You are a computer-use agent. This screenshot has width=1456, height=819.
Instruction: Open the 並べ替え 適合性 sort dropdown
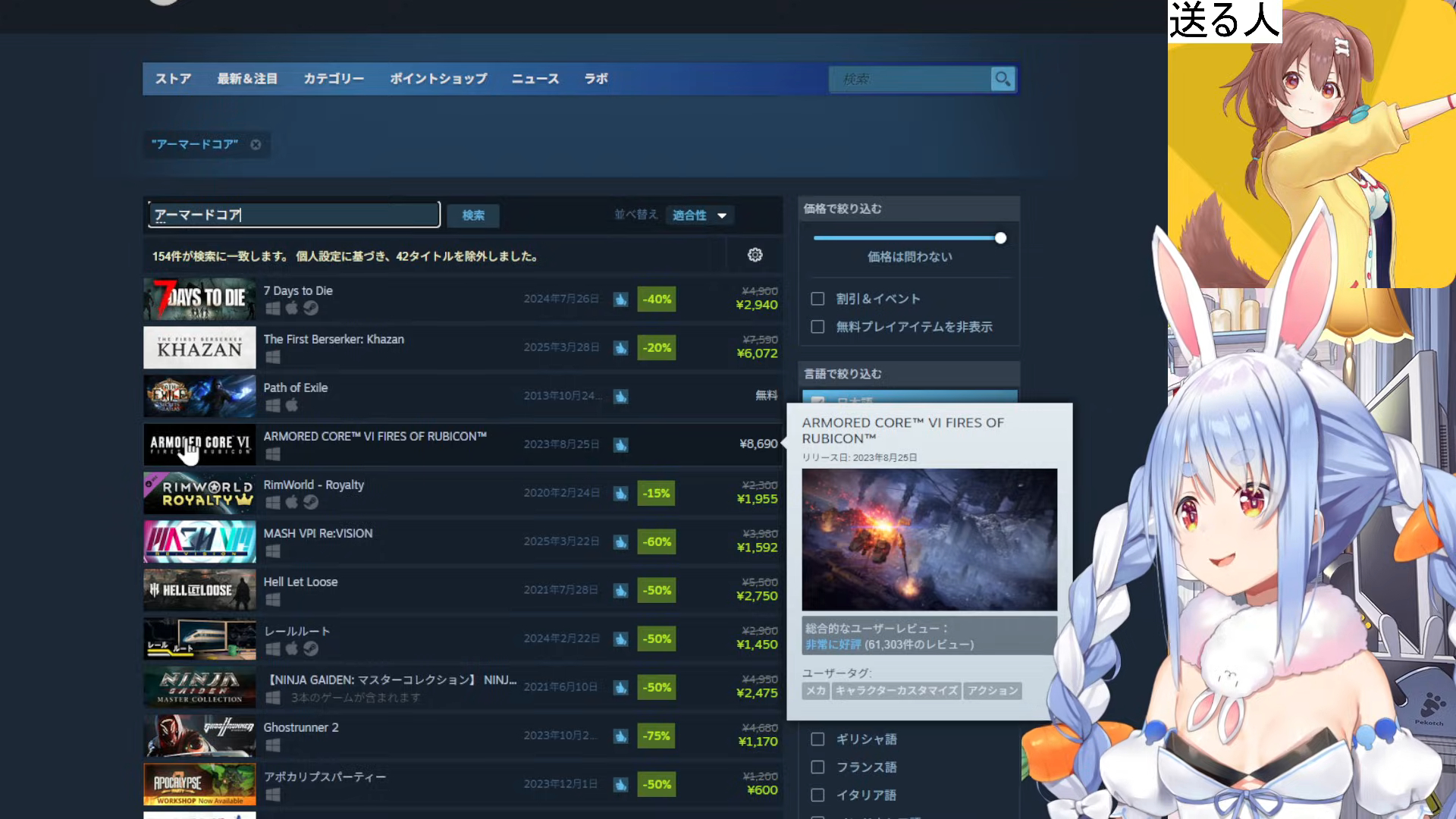coord(699,215)
